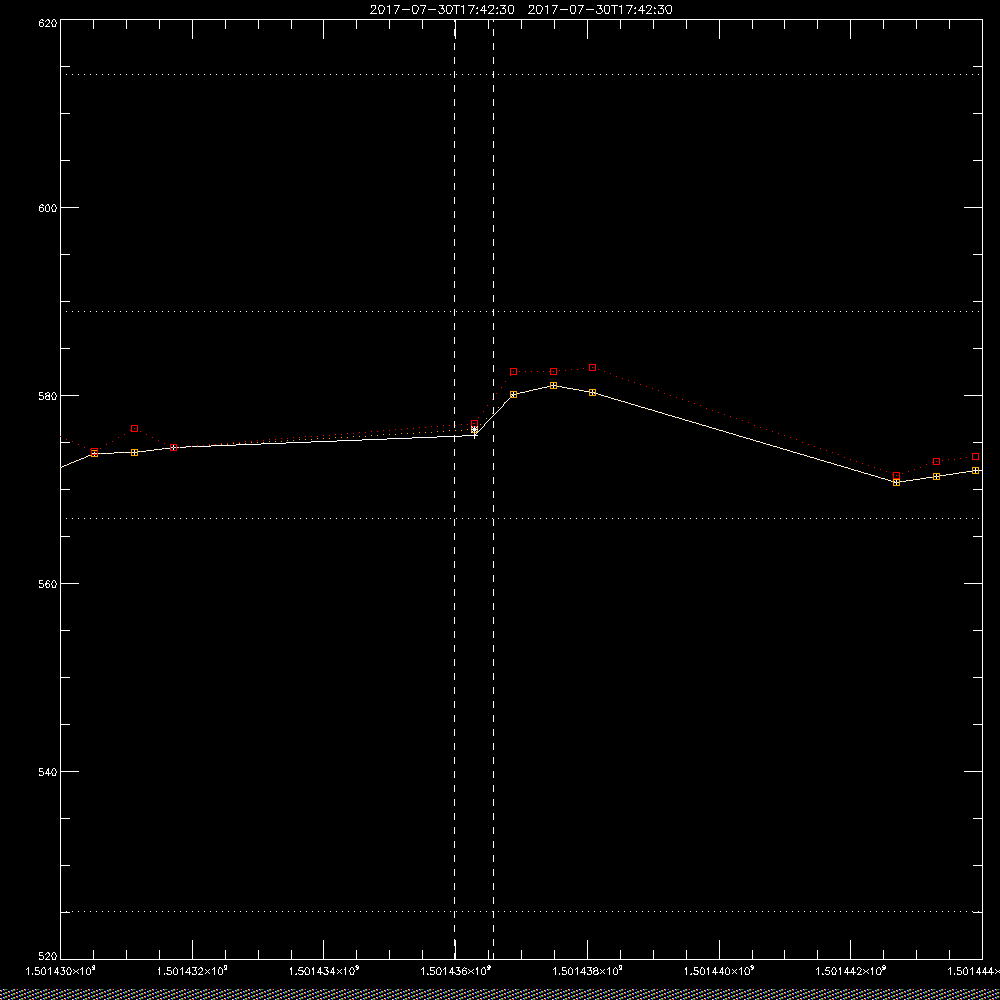Click the orange square at the curve's lowest trough
Viewport: 1000px width, 1000px height.
897,482
